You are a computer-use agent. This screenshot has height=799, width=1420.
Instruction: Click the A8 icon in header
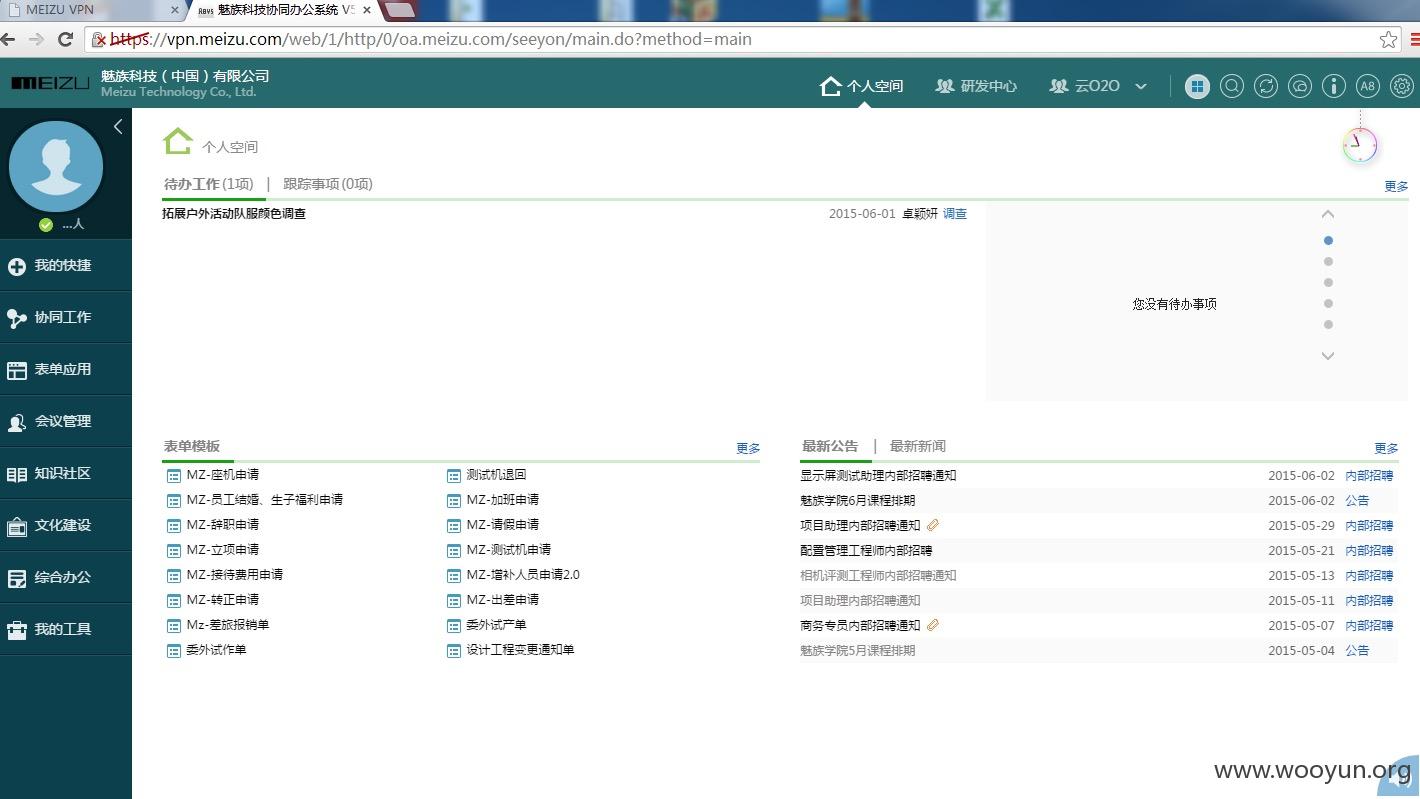tap(1368, 86)
